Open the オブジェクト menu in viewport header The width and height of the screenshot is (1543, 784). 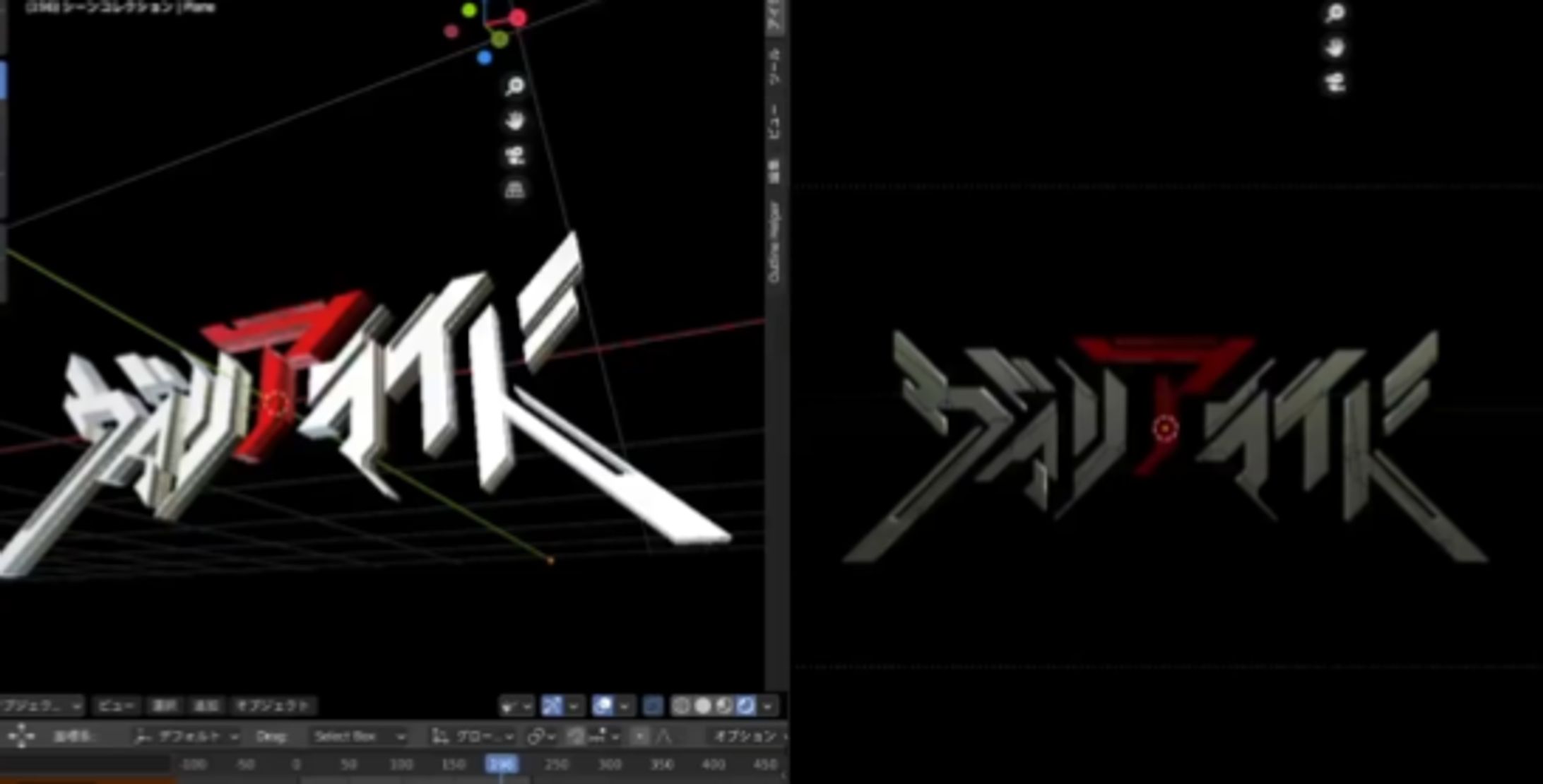273,706
